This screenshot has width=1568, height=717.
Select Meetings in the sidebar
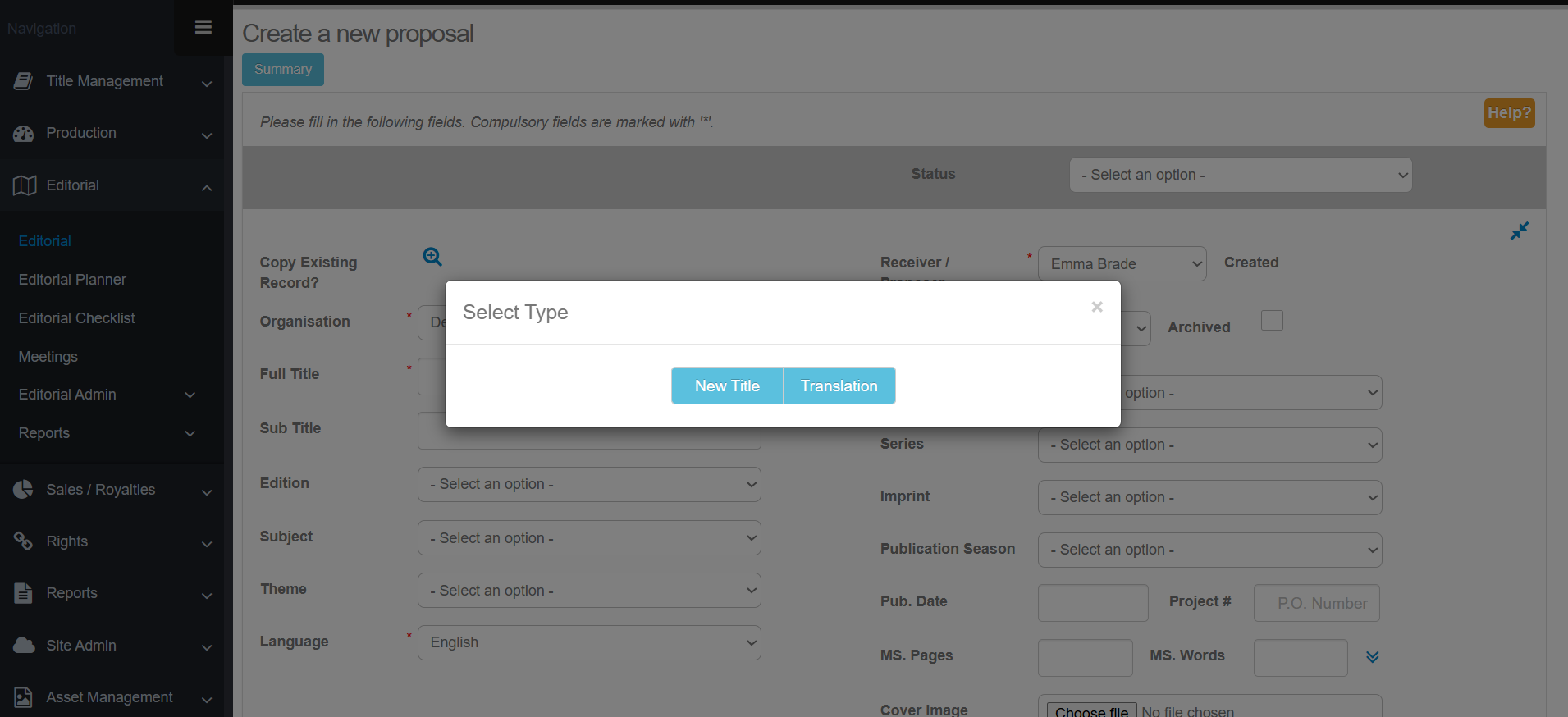pyautogui.click(x=48, y=357)
